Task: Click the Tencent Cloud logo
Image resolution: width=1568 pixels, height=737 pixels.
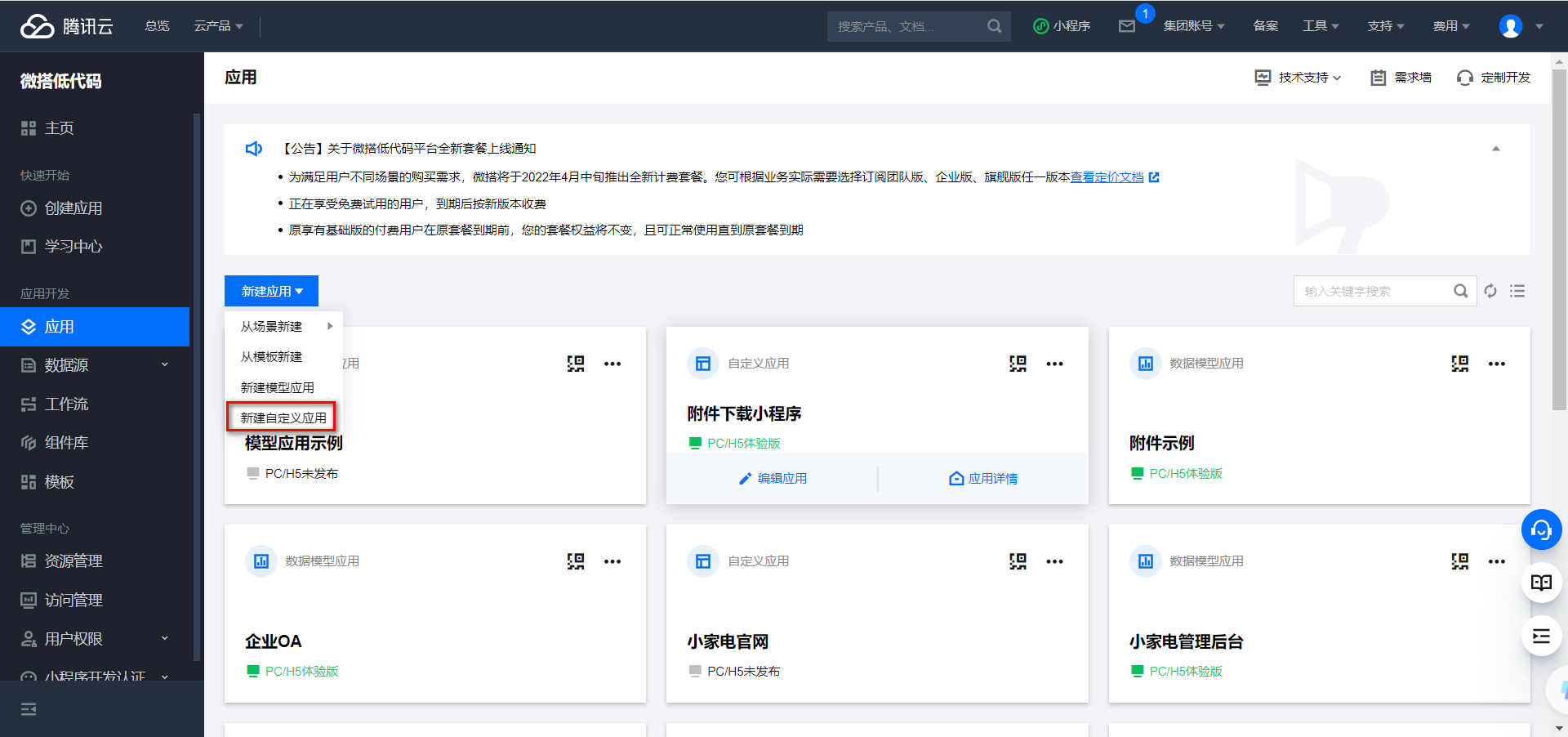Action: (x=67, y=26)
